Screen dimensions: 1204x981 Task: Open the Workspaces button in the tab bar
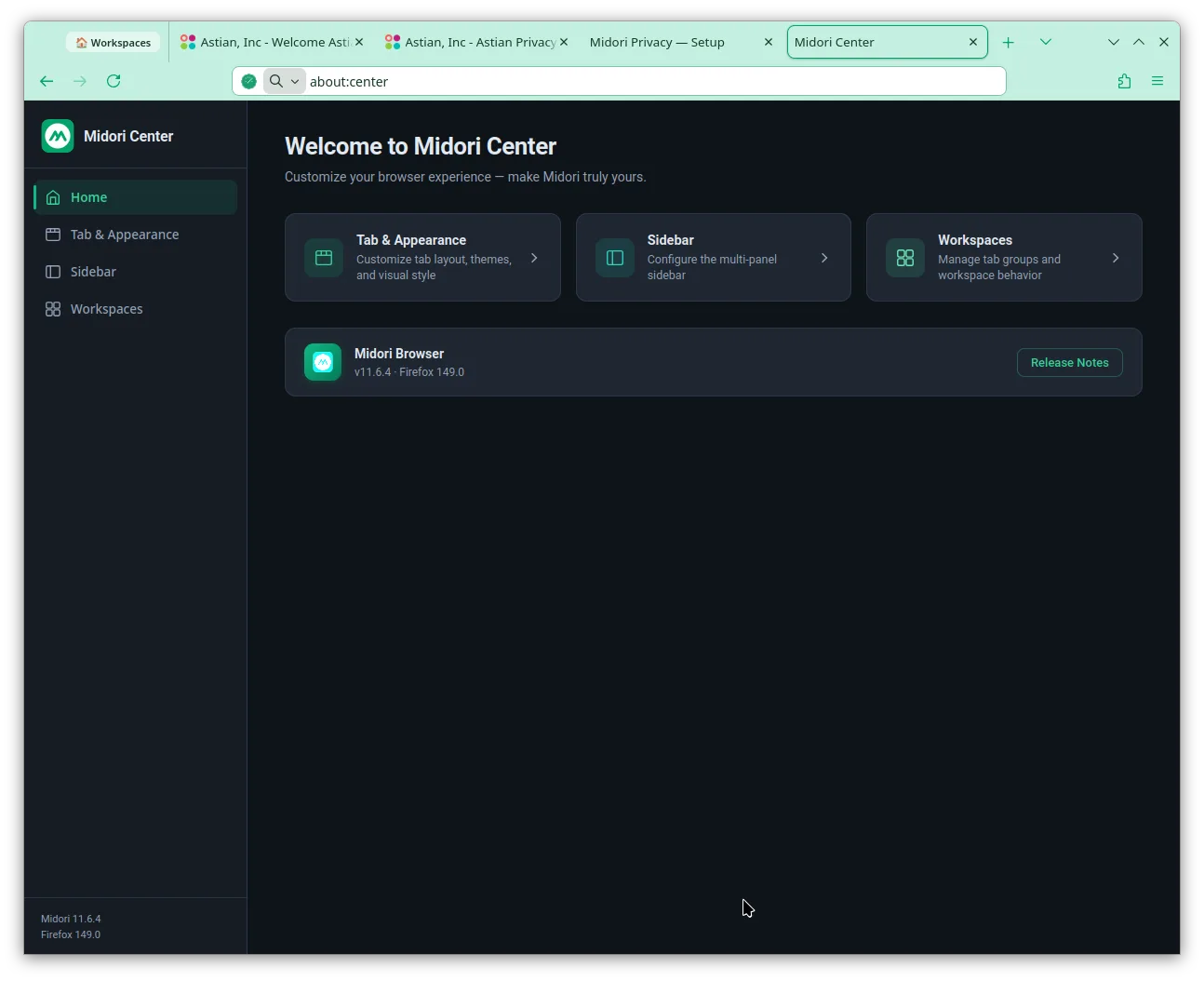pos(114,43)
